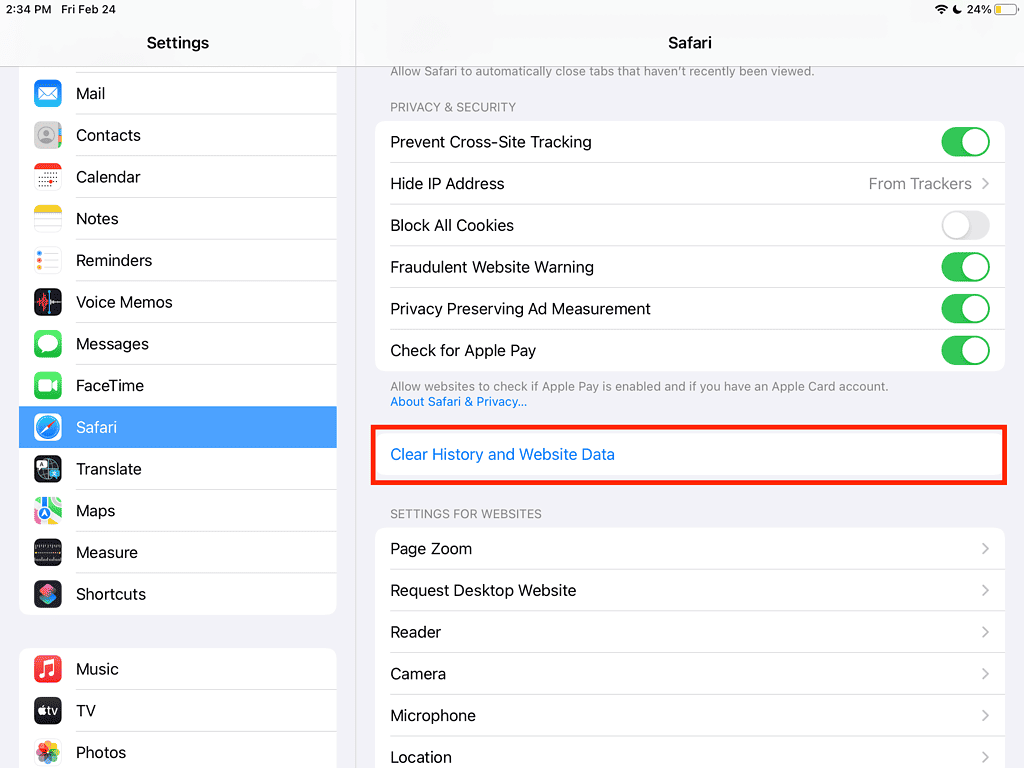Select Messages in the Settings sidebar

coord(178,344)
